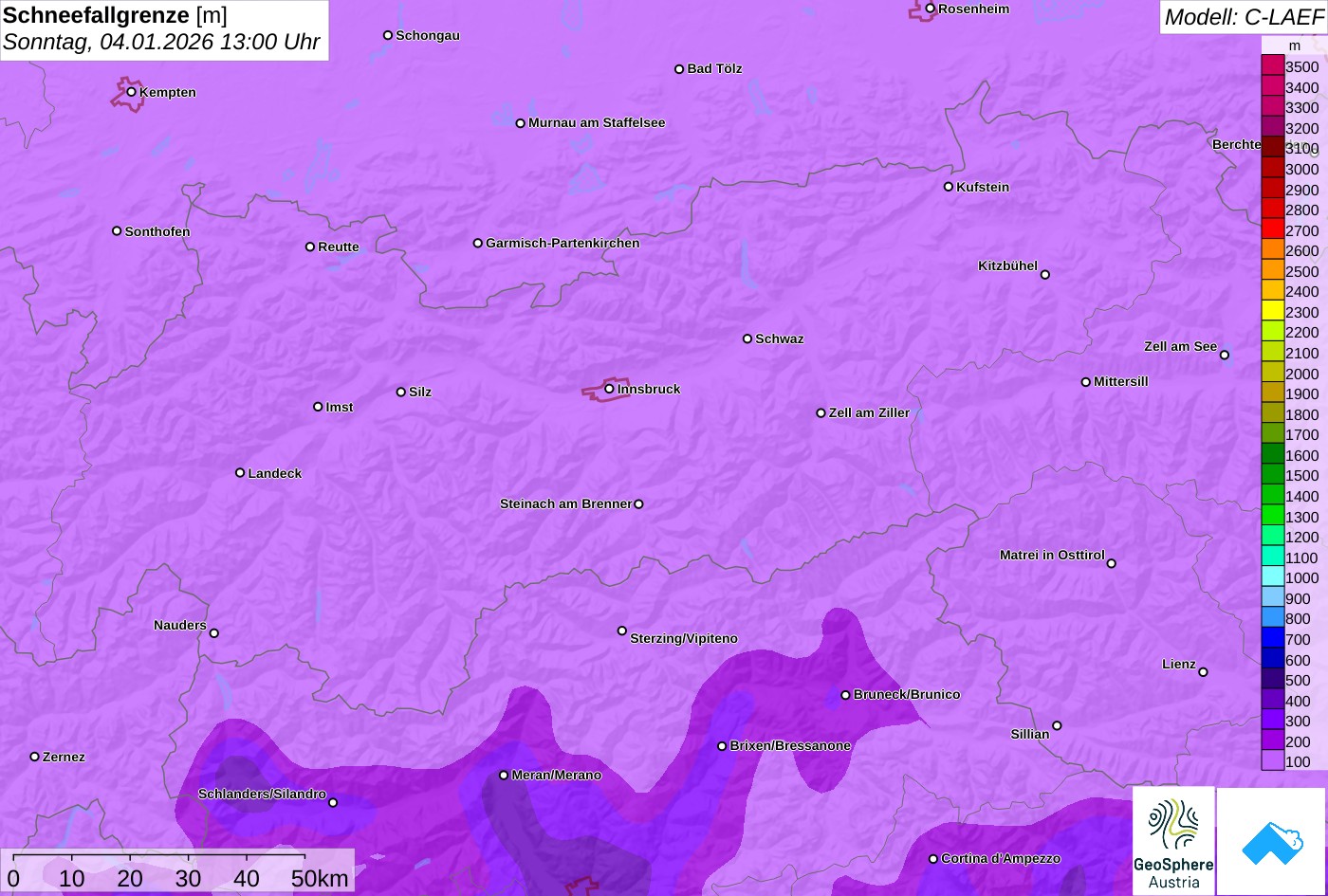This screenshot has height=896, width=1328.
Task: Click the Imst marker dot
Action: coord(318,407)
